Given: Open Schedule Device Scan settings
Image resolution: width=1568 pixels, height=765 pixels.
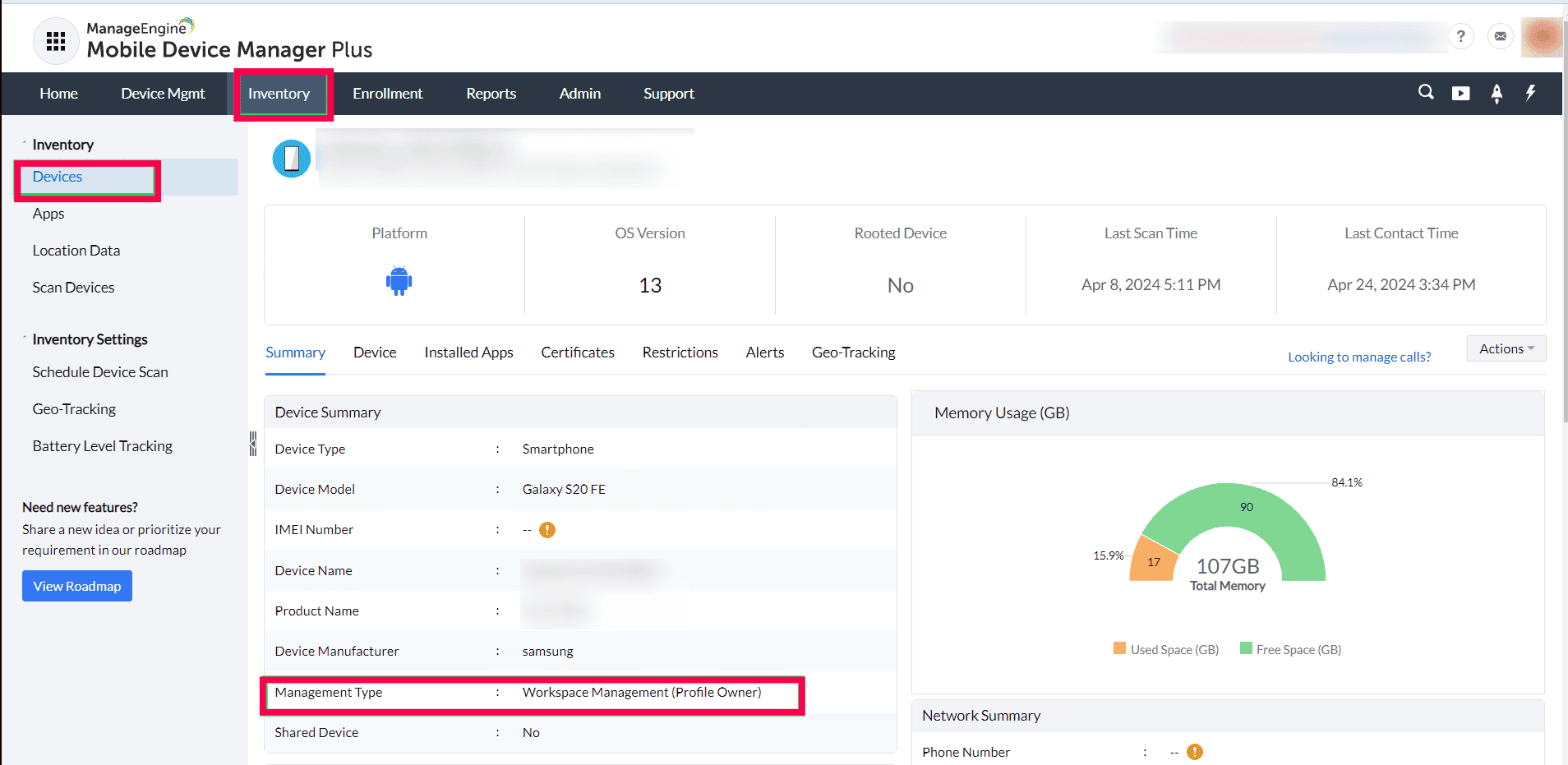Looking at the screenshot, I should point(100,372).
